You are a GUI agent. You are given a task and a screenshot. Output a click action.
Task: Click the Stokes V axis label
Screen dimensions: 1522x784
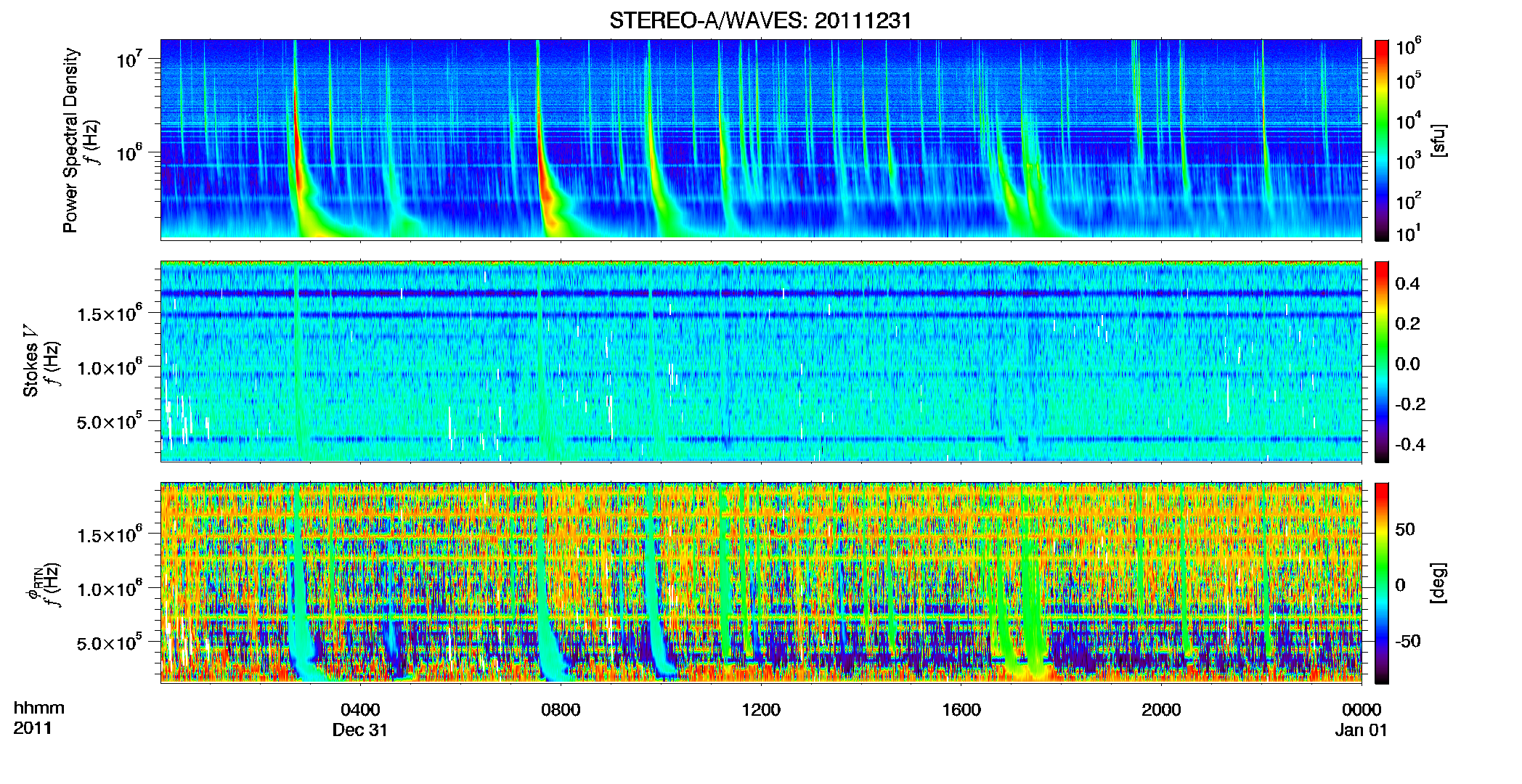30,362
